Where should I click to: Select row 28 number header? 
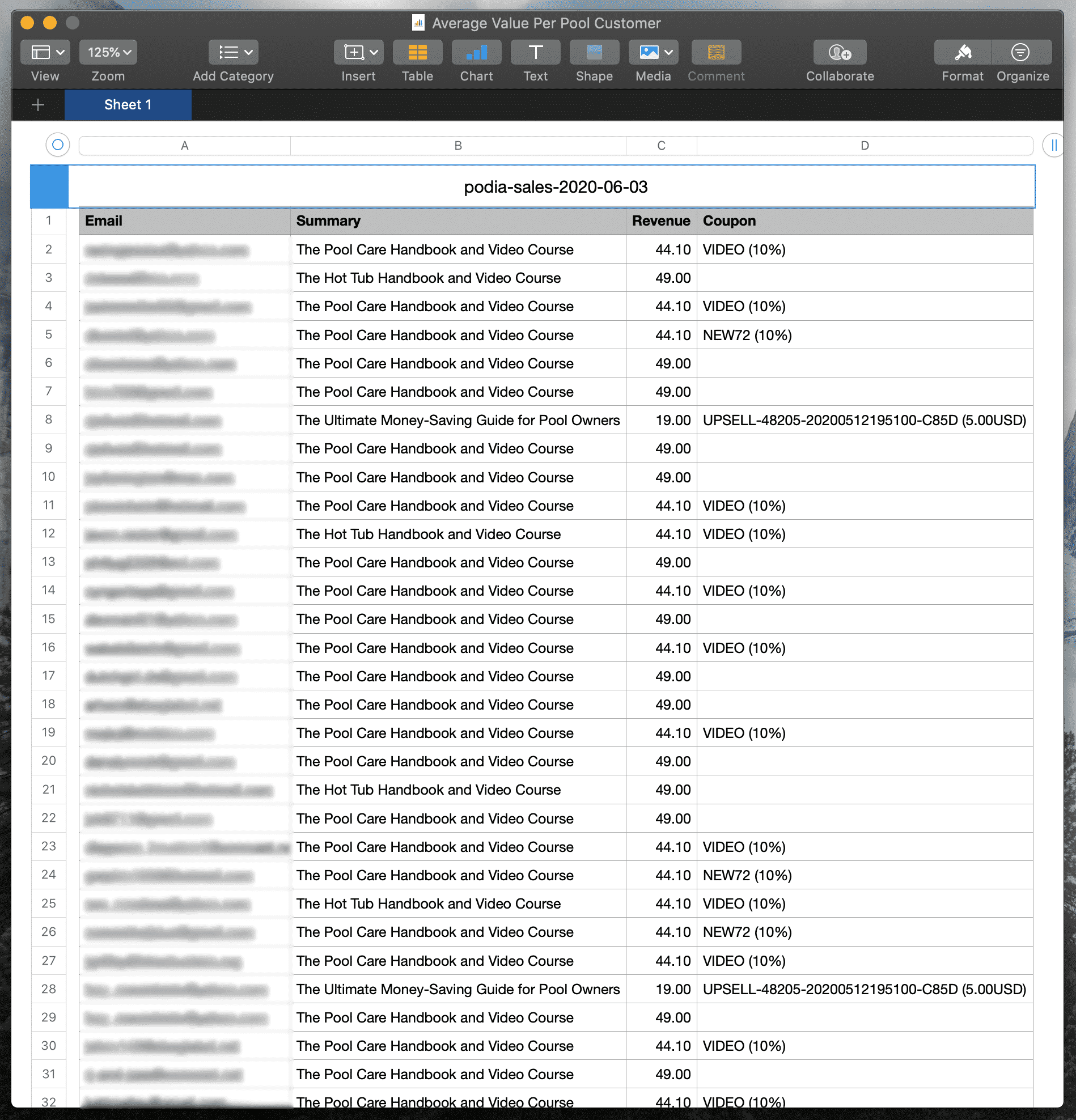tap(49, 989)
